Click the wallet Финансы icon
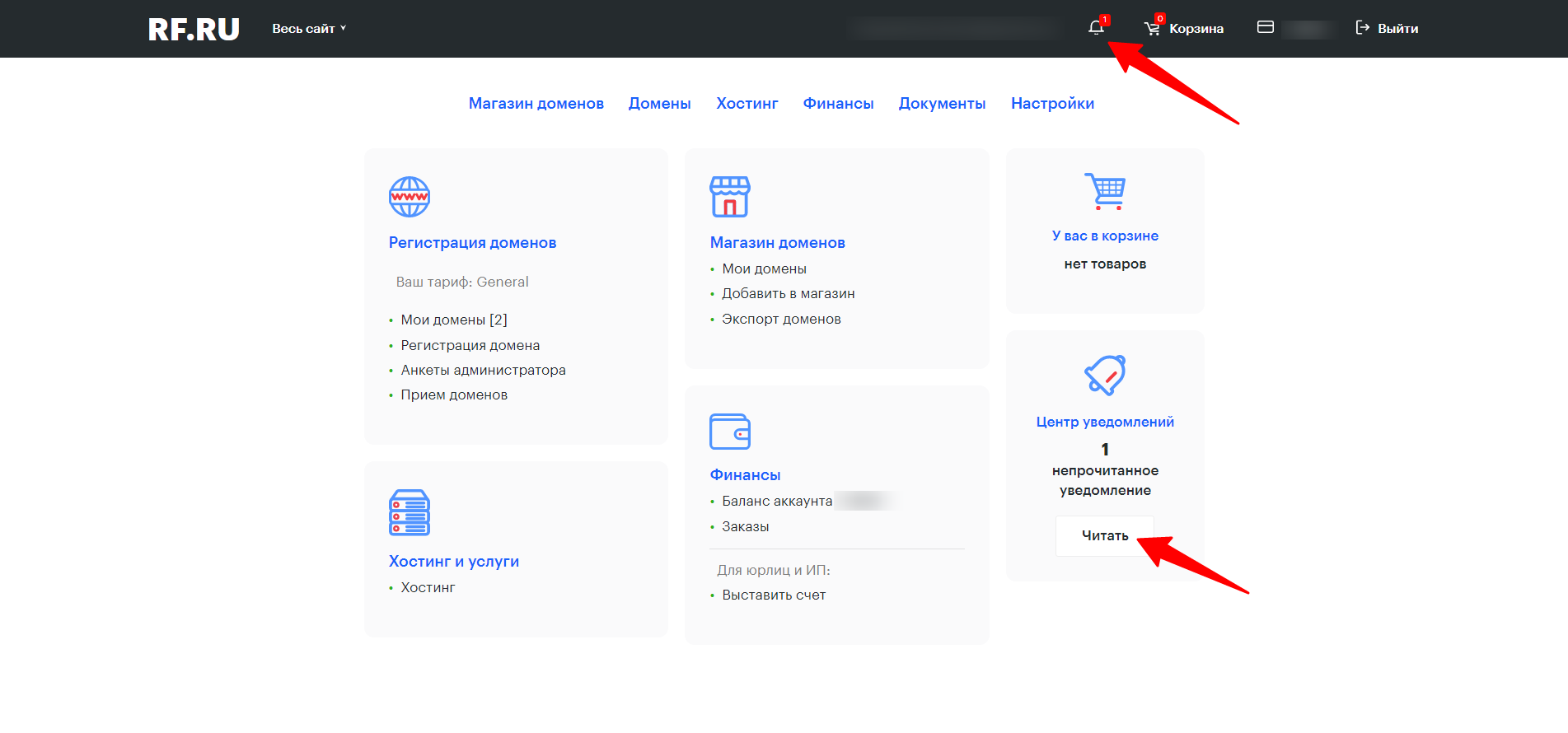Screen dimensions: 1568x733 (729, 432)
